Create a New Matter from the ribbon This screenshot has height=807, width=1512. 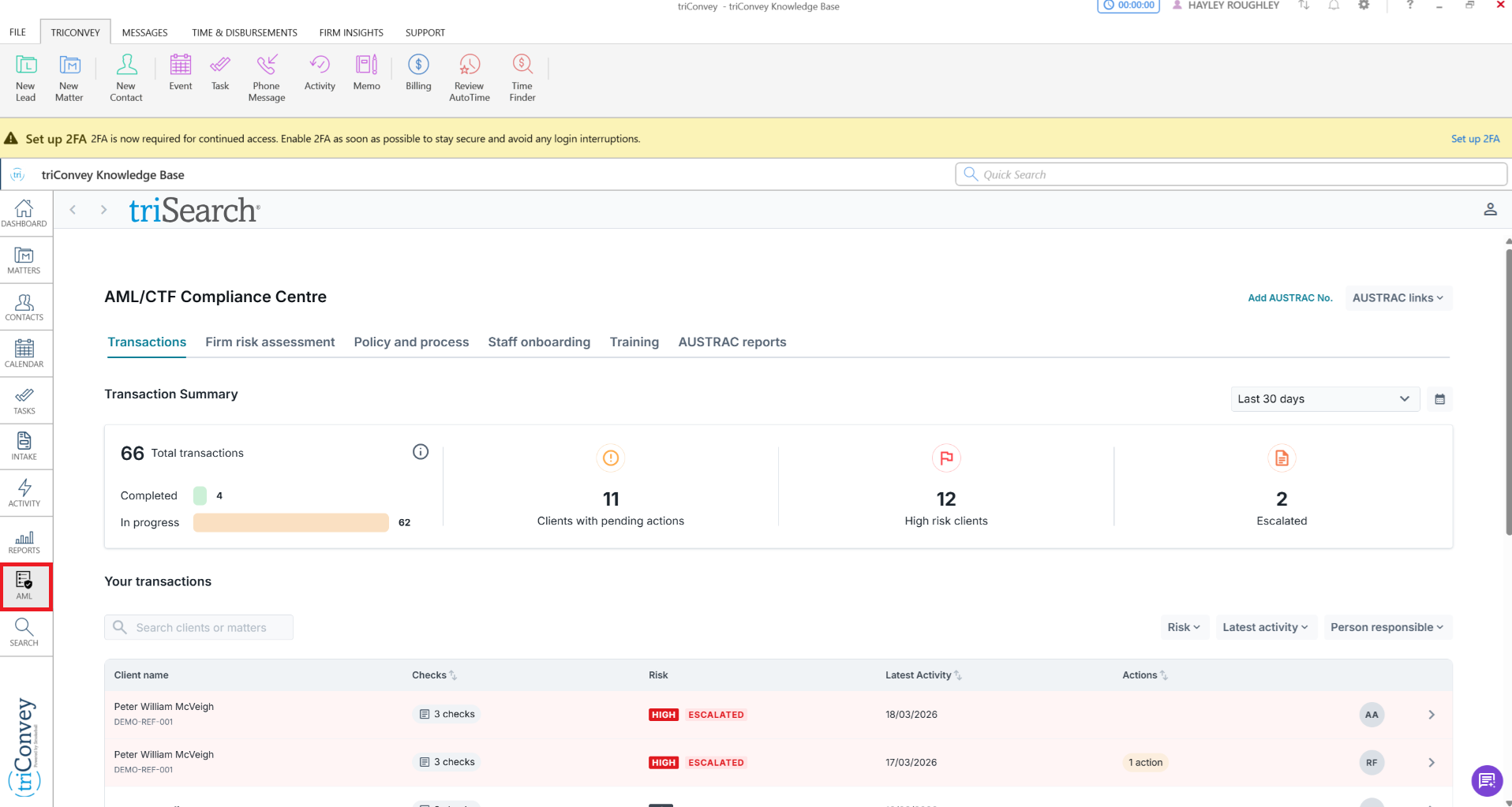69,77
